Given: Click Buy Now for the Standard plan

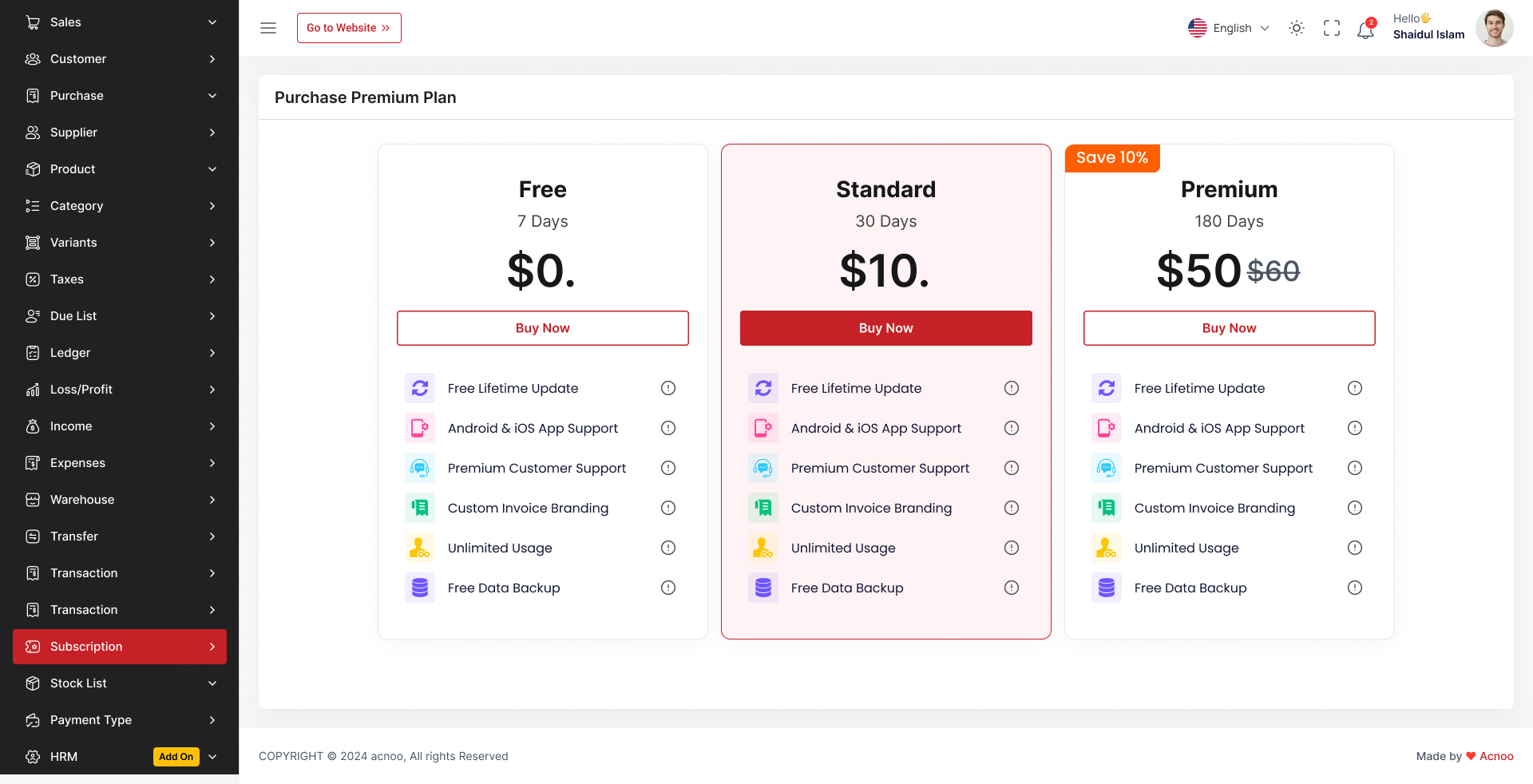Looking at the screenshot, I should [x=885, y=327].
